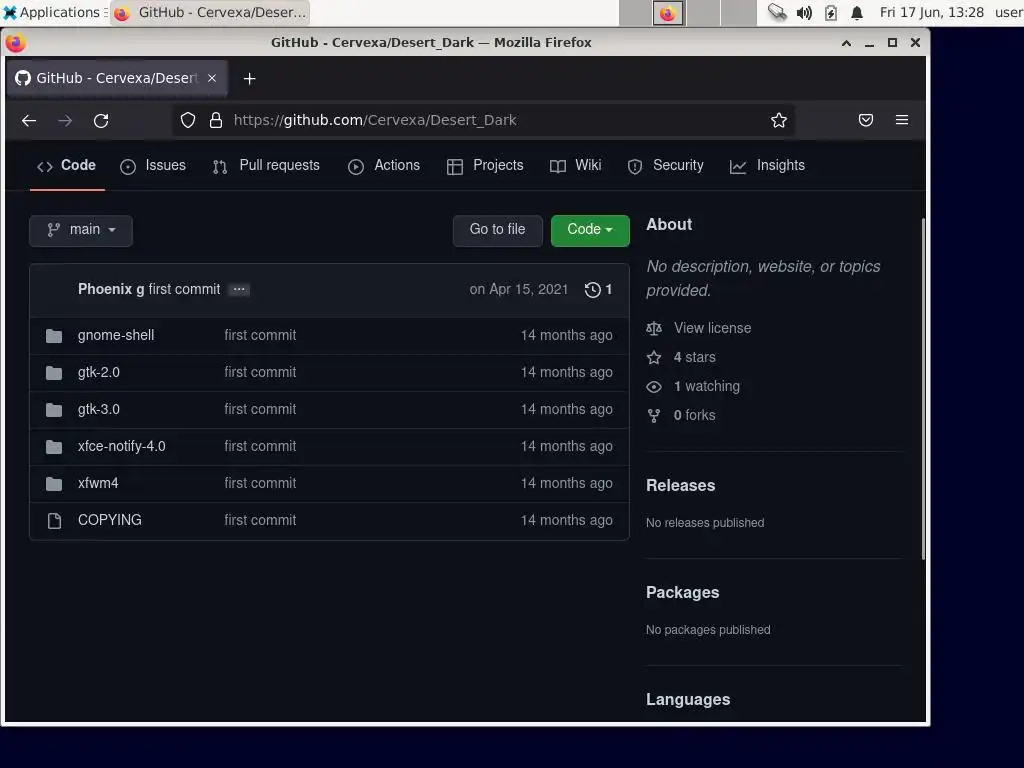Open the Issues tab
This screenshot has width=1024, height=768.
pos(153,166)
